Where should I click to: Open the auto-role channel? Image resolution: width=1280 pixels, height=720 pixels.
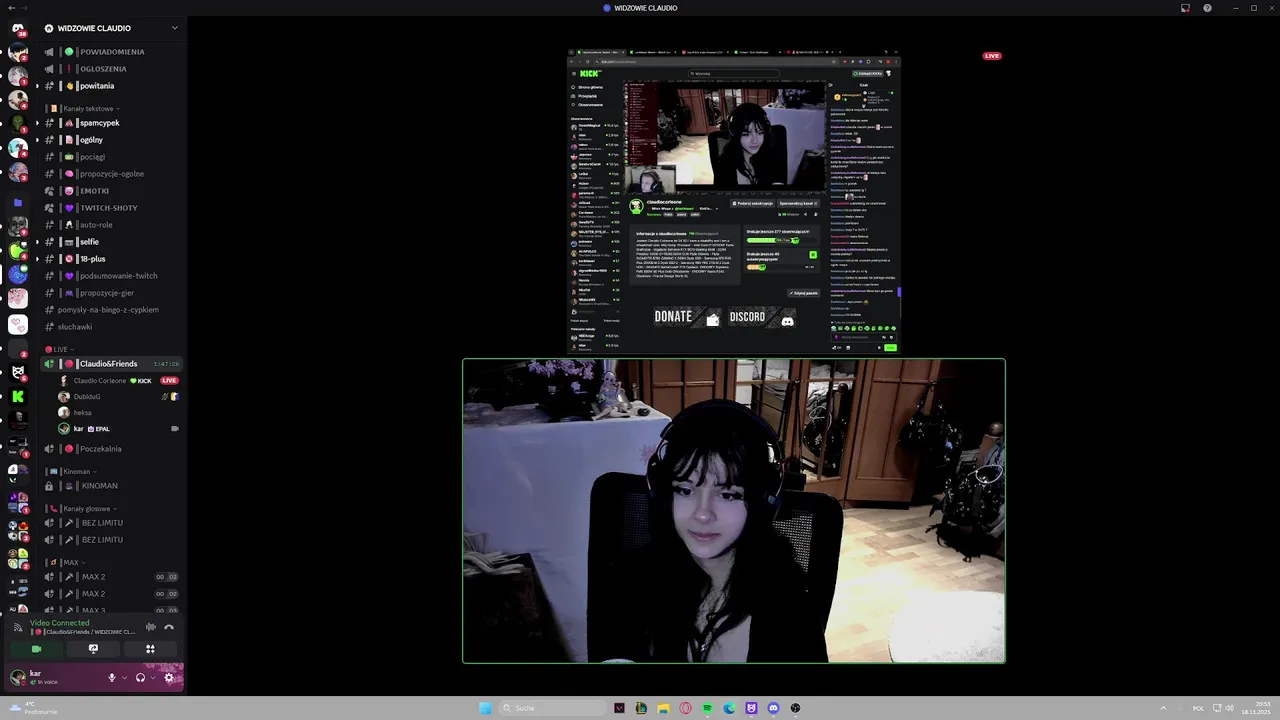tap(110, 225)
